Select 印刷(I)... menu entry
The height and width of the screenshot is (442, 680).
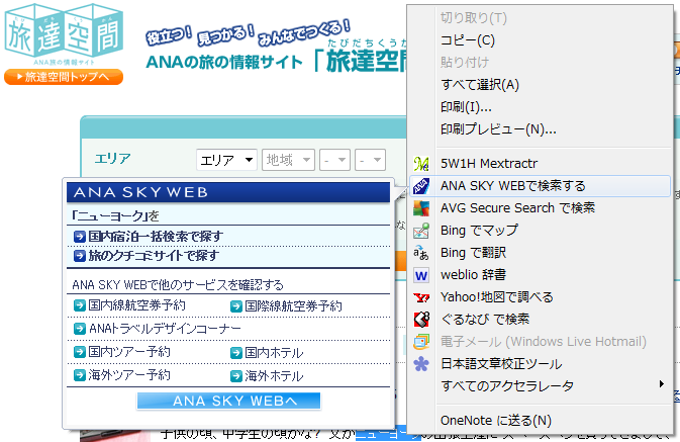540,107
